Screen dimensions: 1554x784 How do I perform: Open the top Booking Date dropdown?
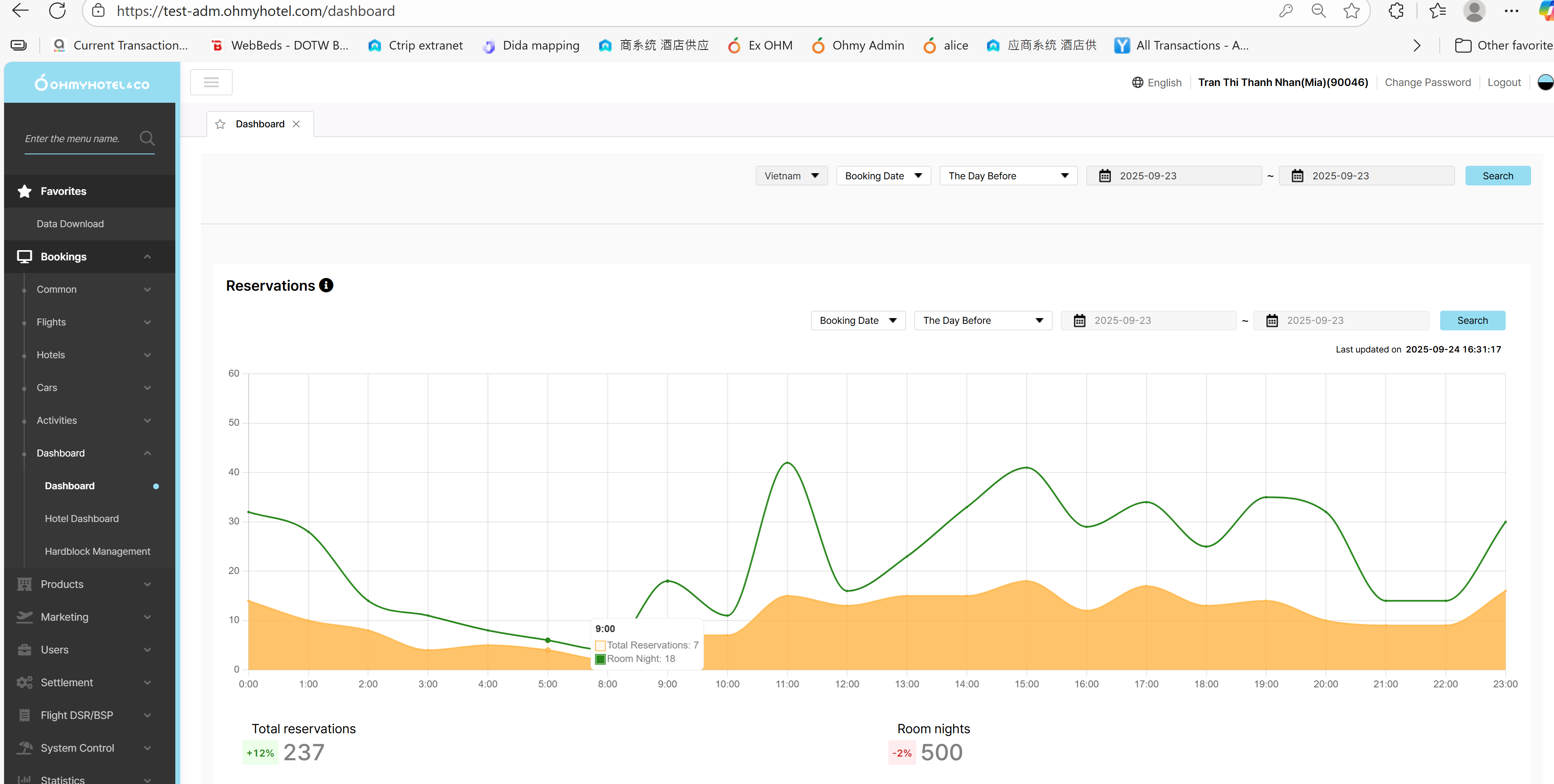883,176
